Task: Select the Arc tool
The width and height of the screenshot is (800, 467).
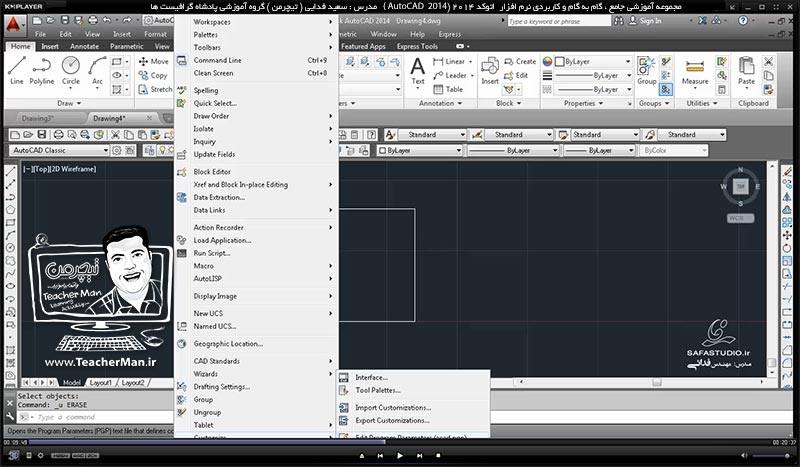Action: [97, 70]
